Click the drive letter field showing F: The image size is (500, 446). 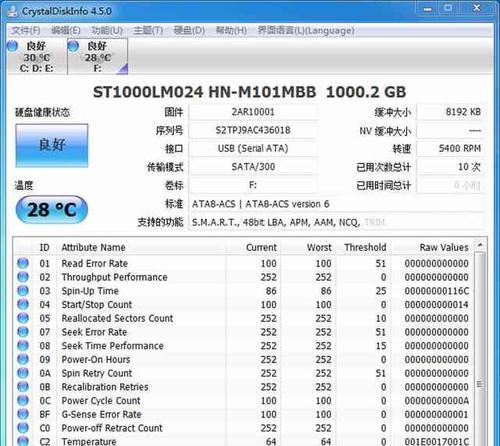pyautogui.click(x=253, y=185)
